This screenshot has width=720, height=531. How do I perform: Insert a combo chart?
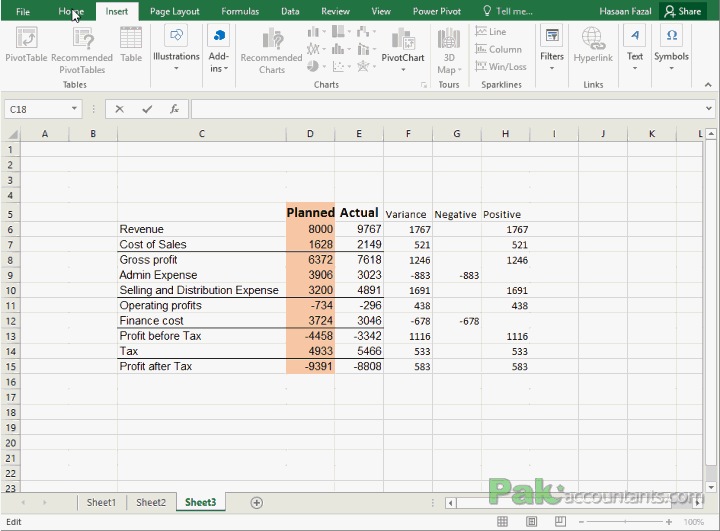point(366,49)
